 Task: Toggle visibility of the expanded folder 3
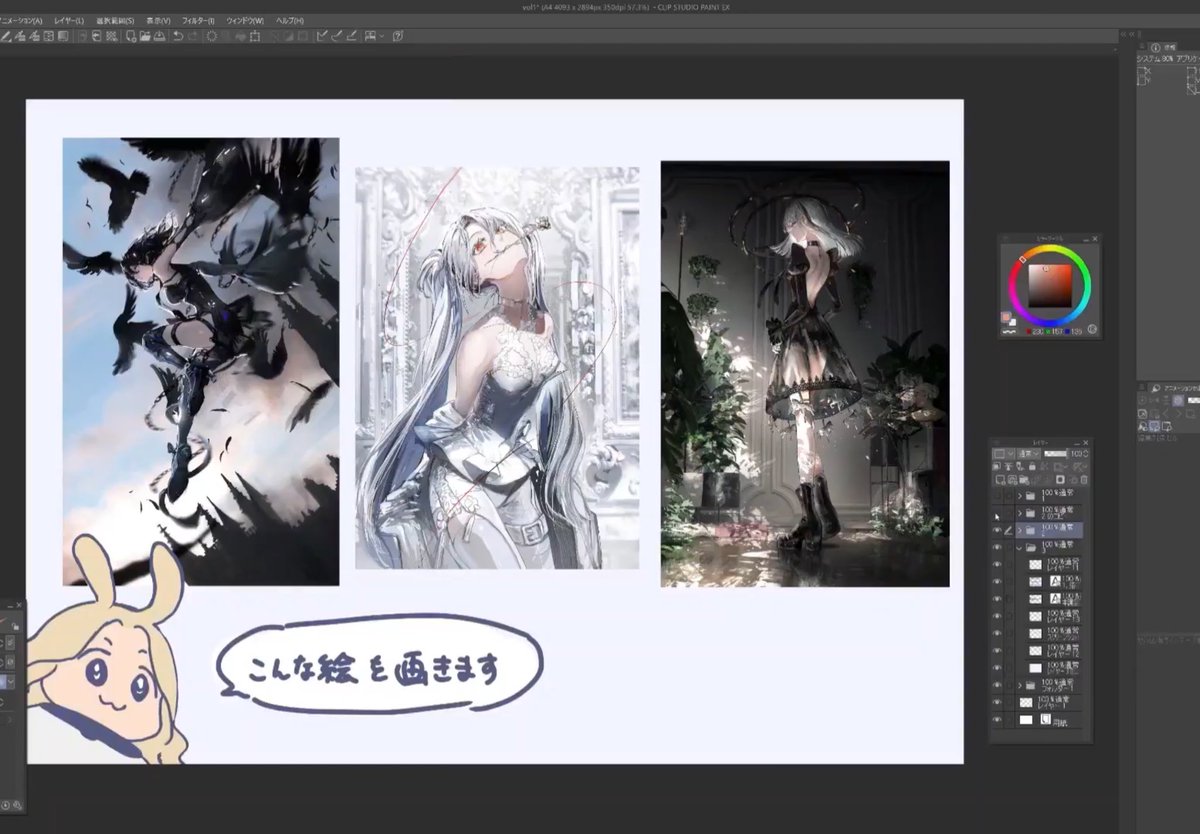click(997, 548)
